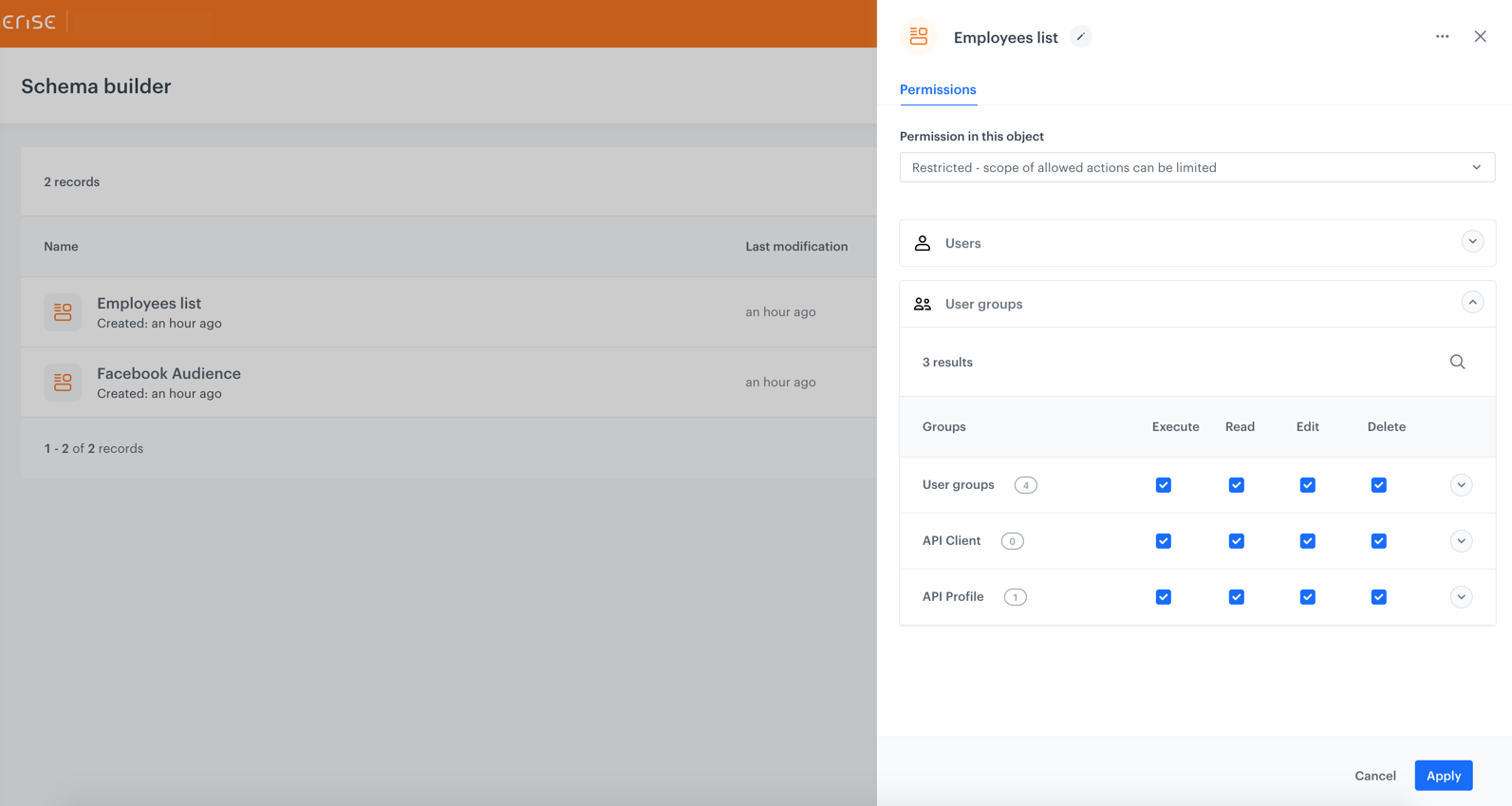The height and width of the screenshot is (806, 1512).
Task: Click the 1 - 2 of 2 records text
Action: (93, 448)
